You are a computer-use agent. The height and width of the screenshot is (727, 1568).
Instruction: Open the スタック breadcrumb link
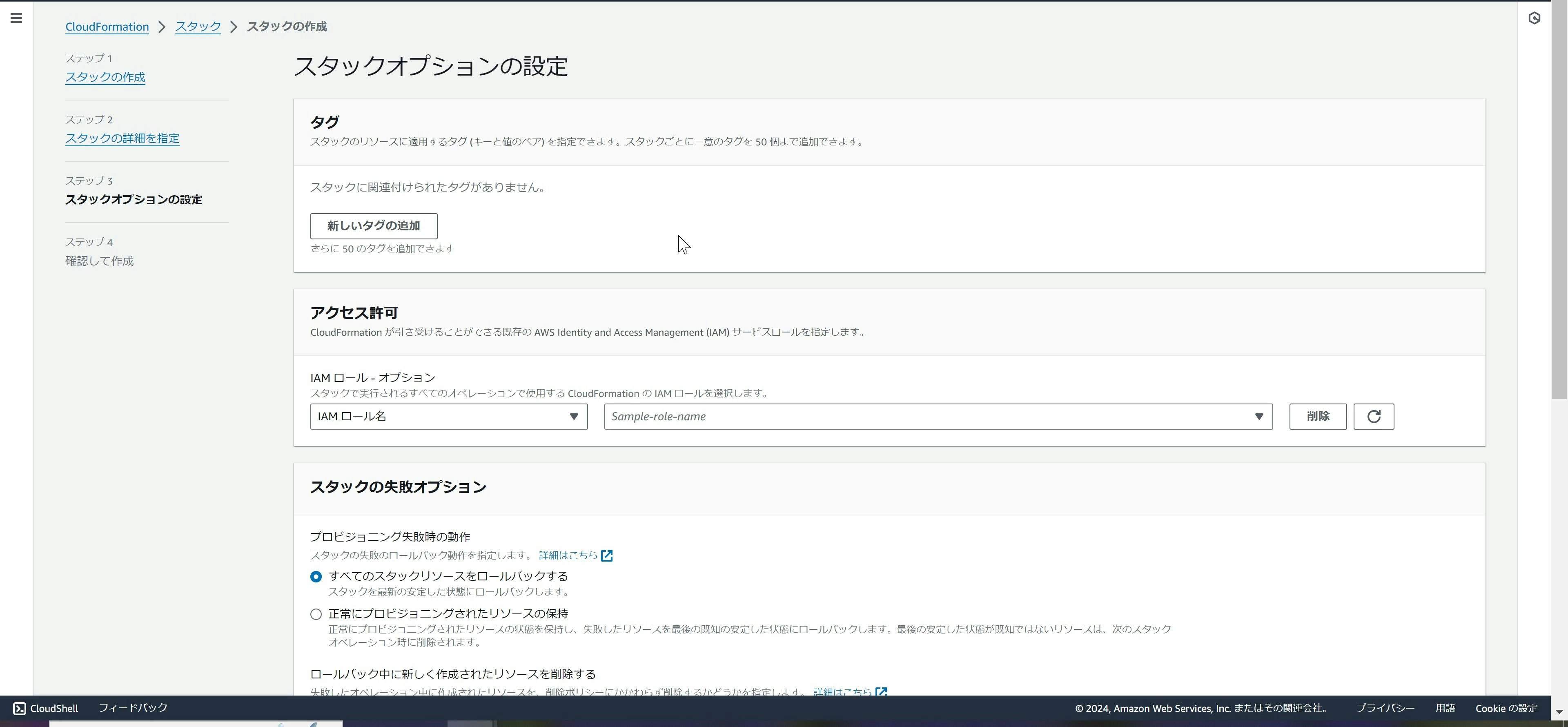198,27
